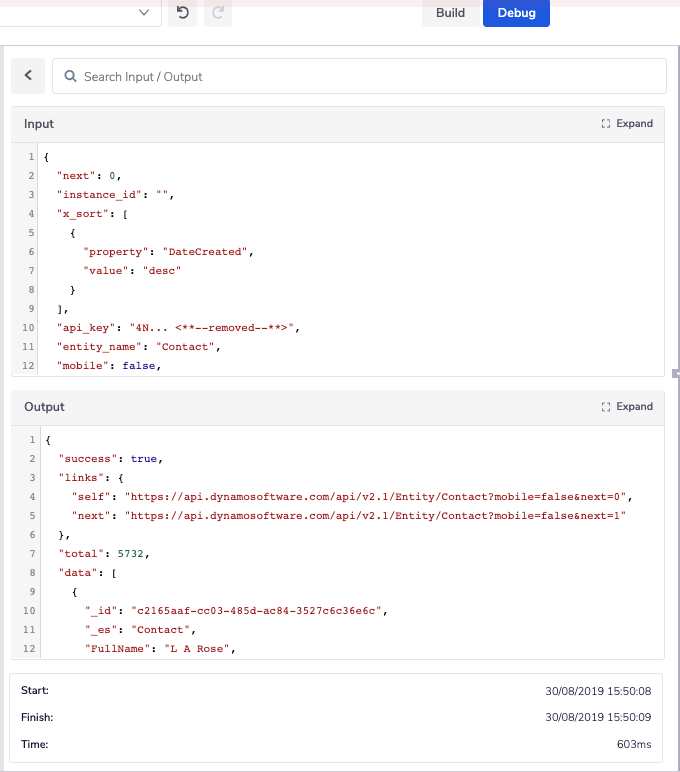Viewport: 680px width, 772px height.
Task: Click the Input panel header title
Action: coord(39,124)
